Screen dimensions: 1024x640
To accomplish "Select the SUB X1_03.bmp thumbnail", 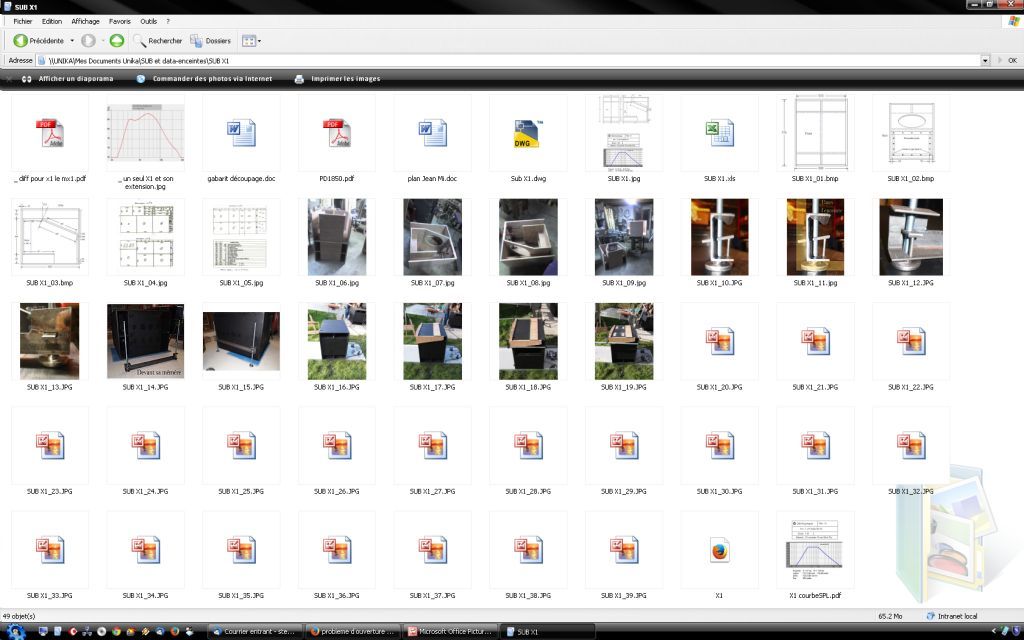I will [x=50, y=237].
